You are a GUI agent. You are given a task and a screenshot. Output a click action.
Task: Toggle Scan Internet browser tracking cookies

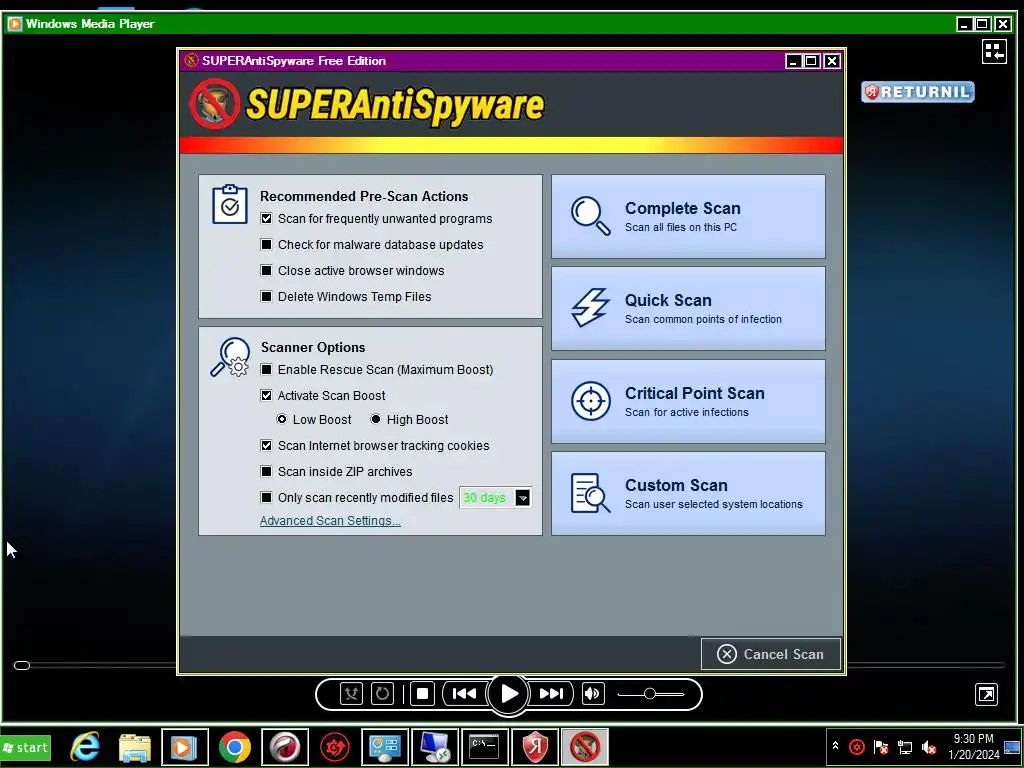pyautogui.click(x=266, y=445)
